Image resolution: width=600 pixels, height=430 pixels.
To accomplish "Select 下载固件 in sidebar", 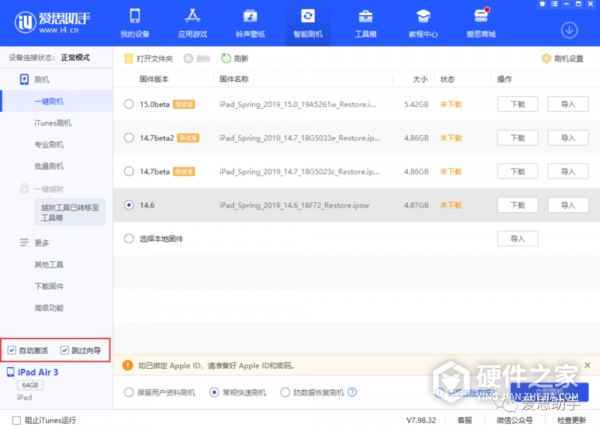I will point(49,286).
